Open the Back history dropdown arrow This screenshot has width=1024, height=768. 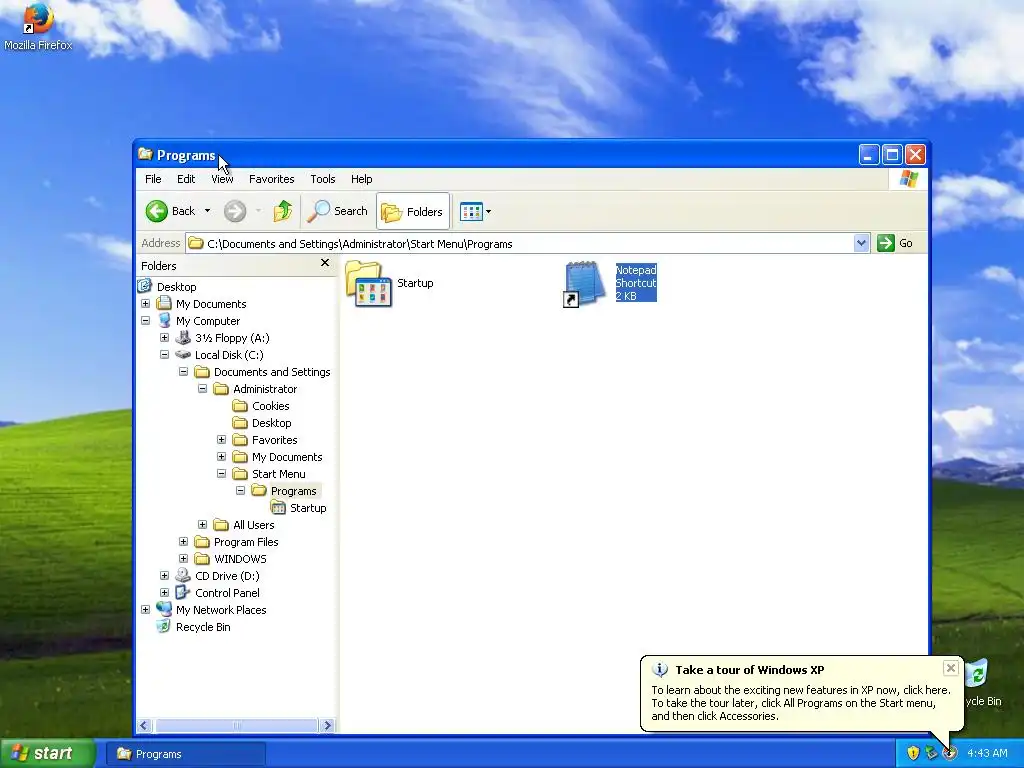[x=208, y=211]
